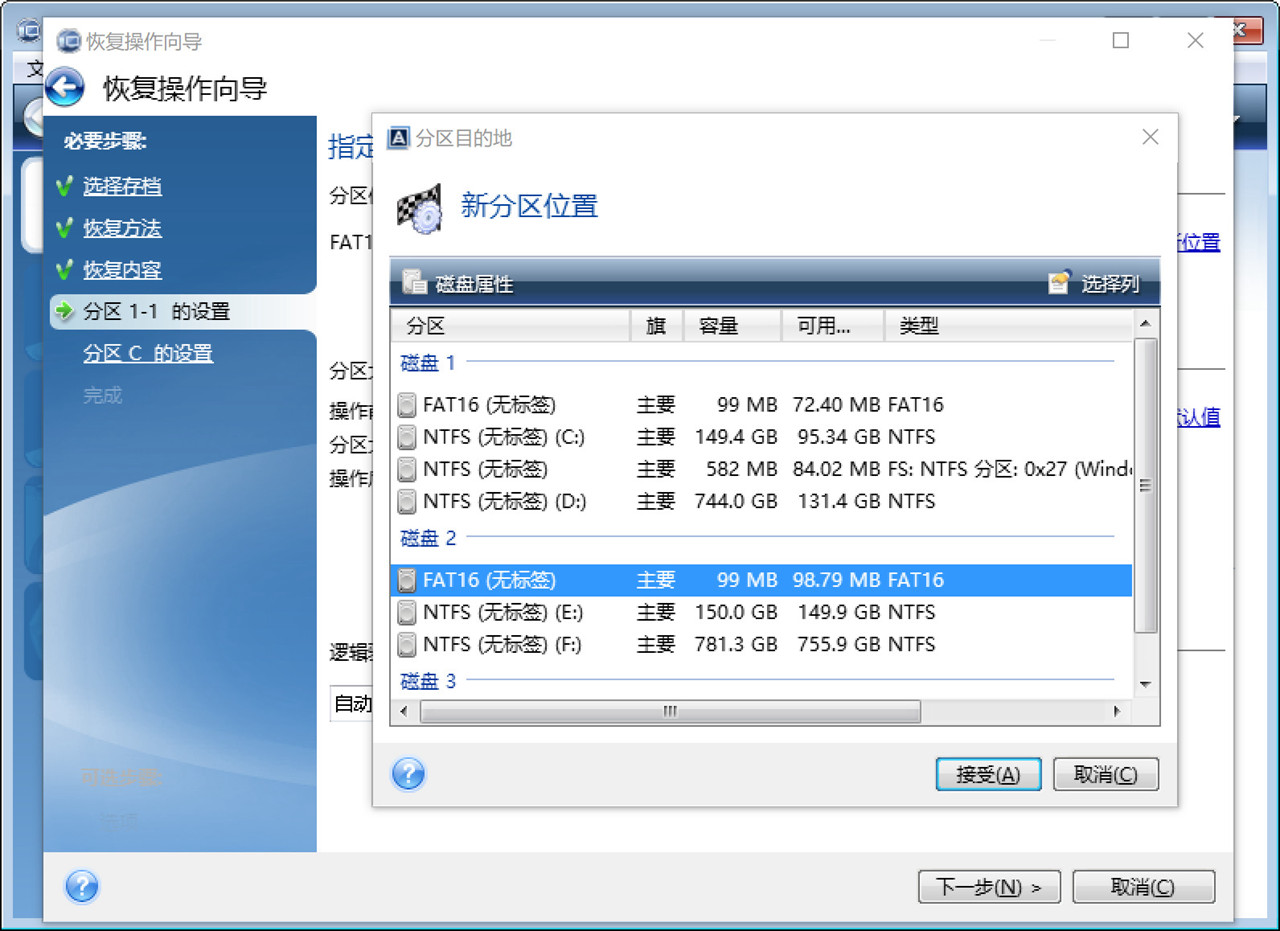Open the 选择列 column chooser icon
This screenshot has height=931, width=1280.
(x=1059, y=283)
